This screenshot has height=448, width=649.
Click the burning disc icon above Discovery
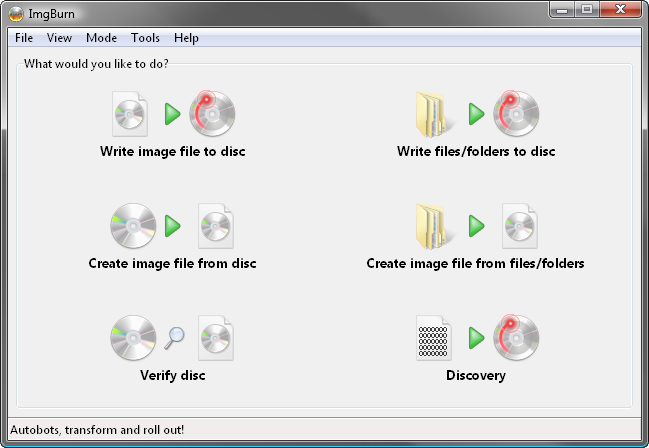tap(516, 337)
